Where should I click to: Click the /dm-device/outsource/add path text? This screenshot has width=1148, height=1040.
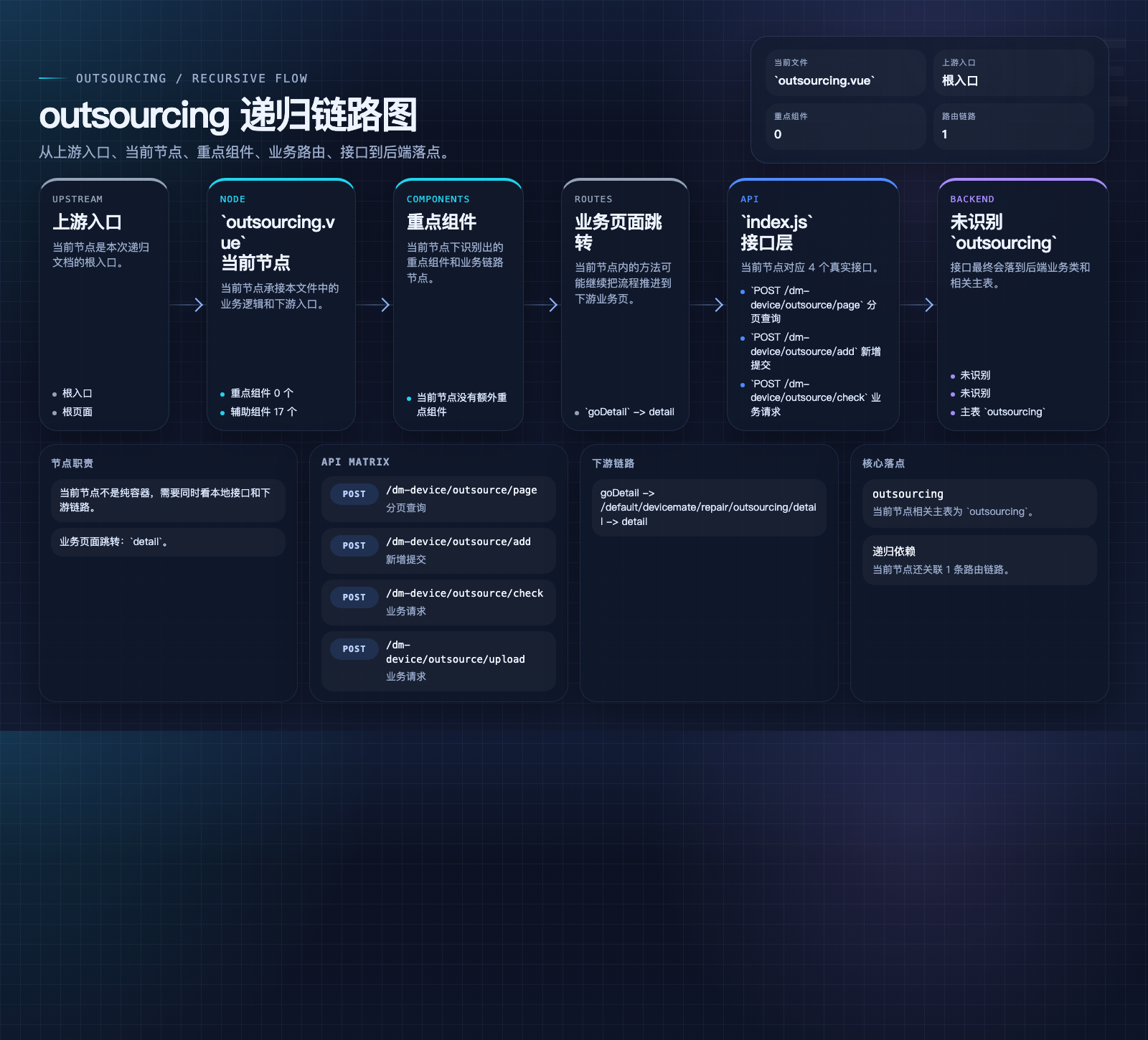458,542
